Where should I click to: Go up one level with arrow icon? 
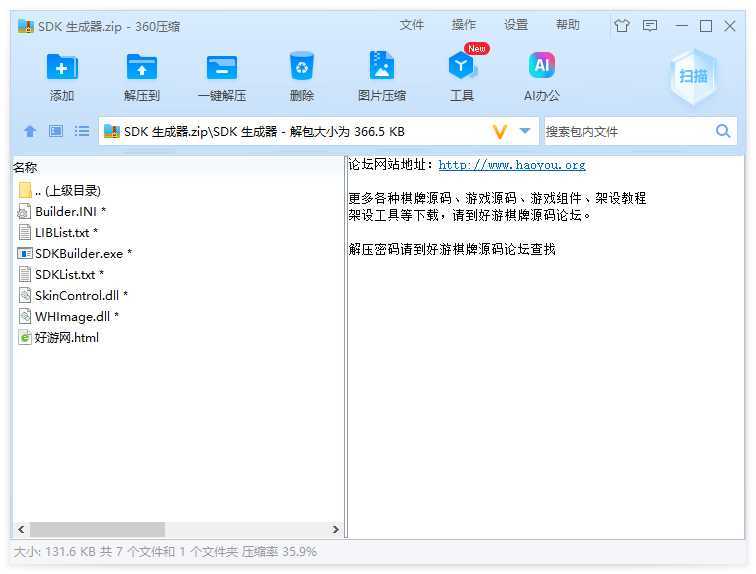pyautogui.click(x=30, y=131)
